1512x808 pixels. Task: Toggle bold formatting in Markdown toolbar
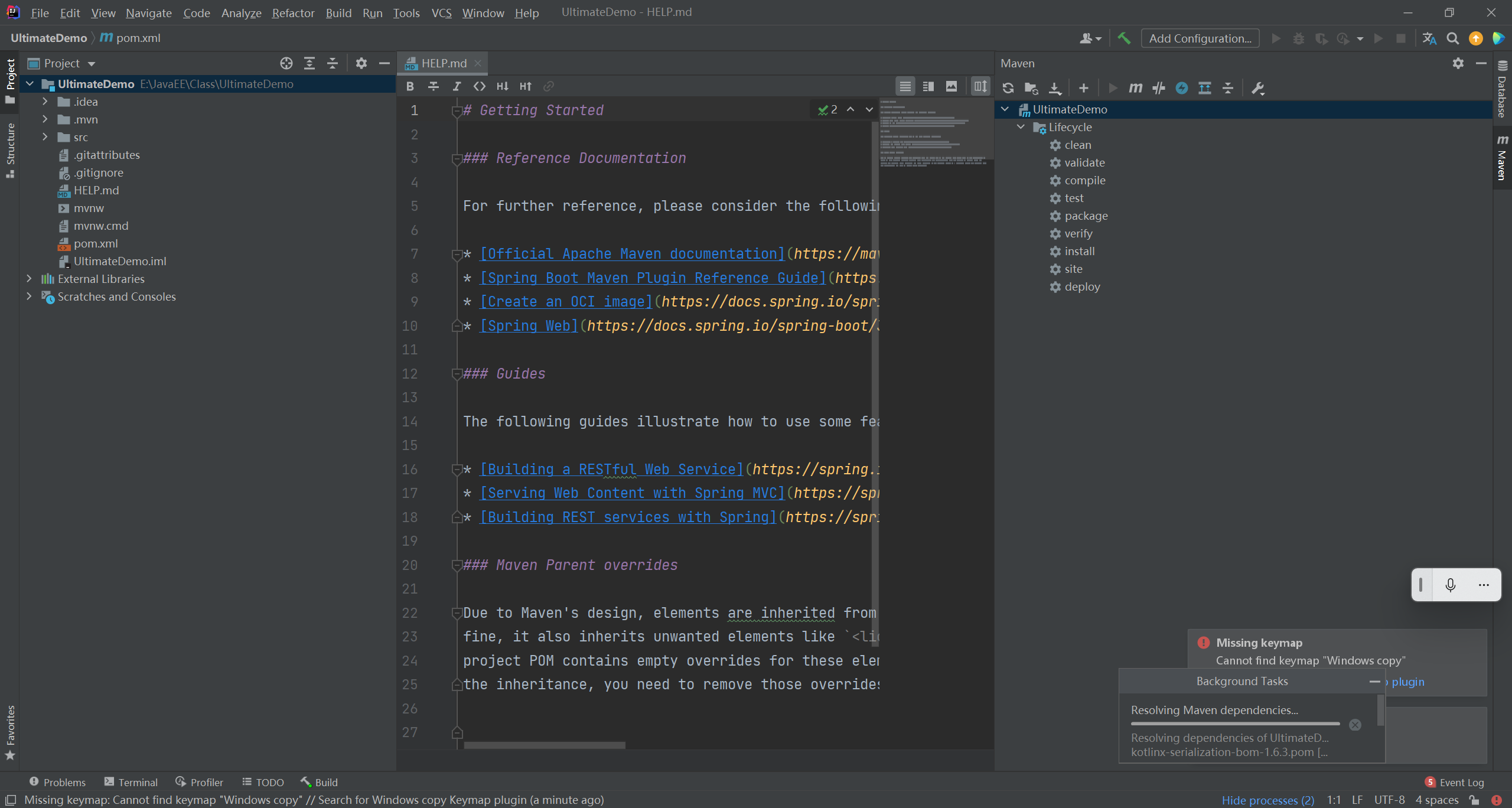pos(410,86)
